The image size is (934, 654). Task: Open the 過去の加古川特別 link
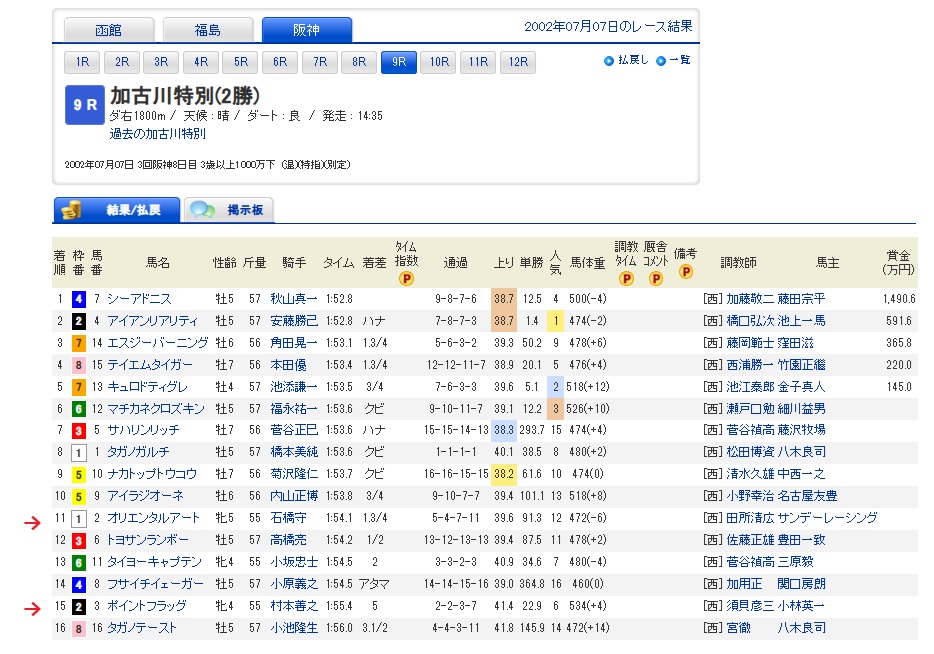point(158,133)
